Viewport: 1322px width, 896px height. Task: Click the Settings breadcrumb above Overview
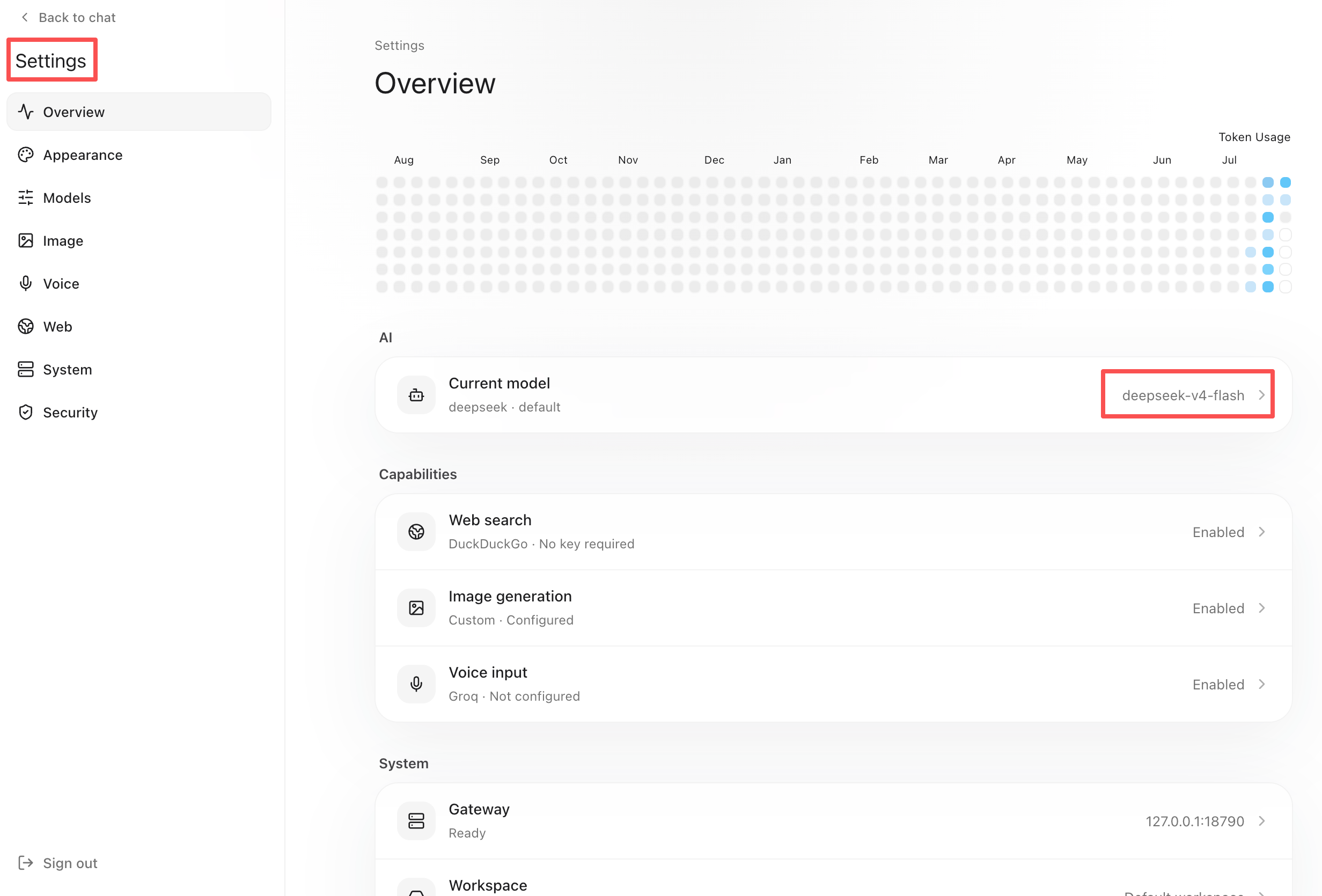[399, 45]
